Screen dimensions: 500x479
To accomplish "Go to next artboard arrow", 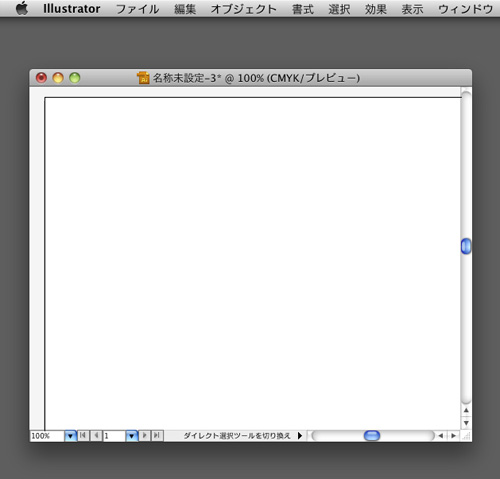I will coord(144,435).
